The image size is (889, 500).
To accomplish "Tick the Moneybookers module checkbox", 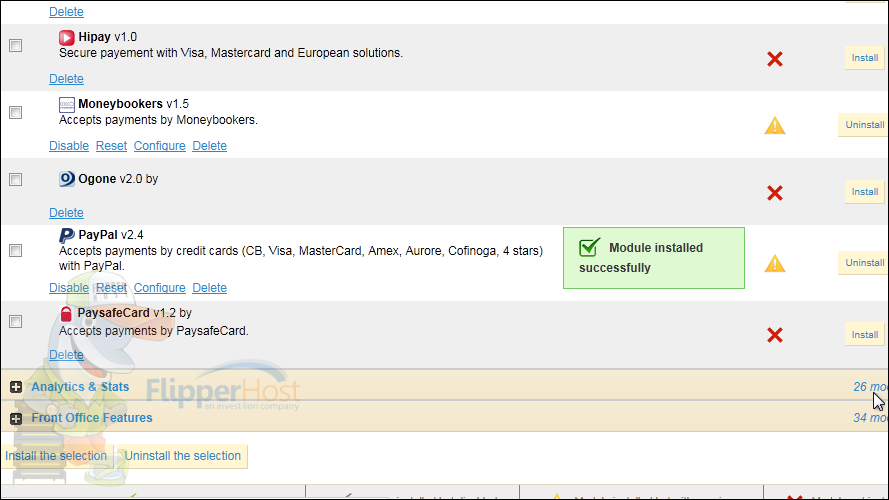I will pos(16,112).
